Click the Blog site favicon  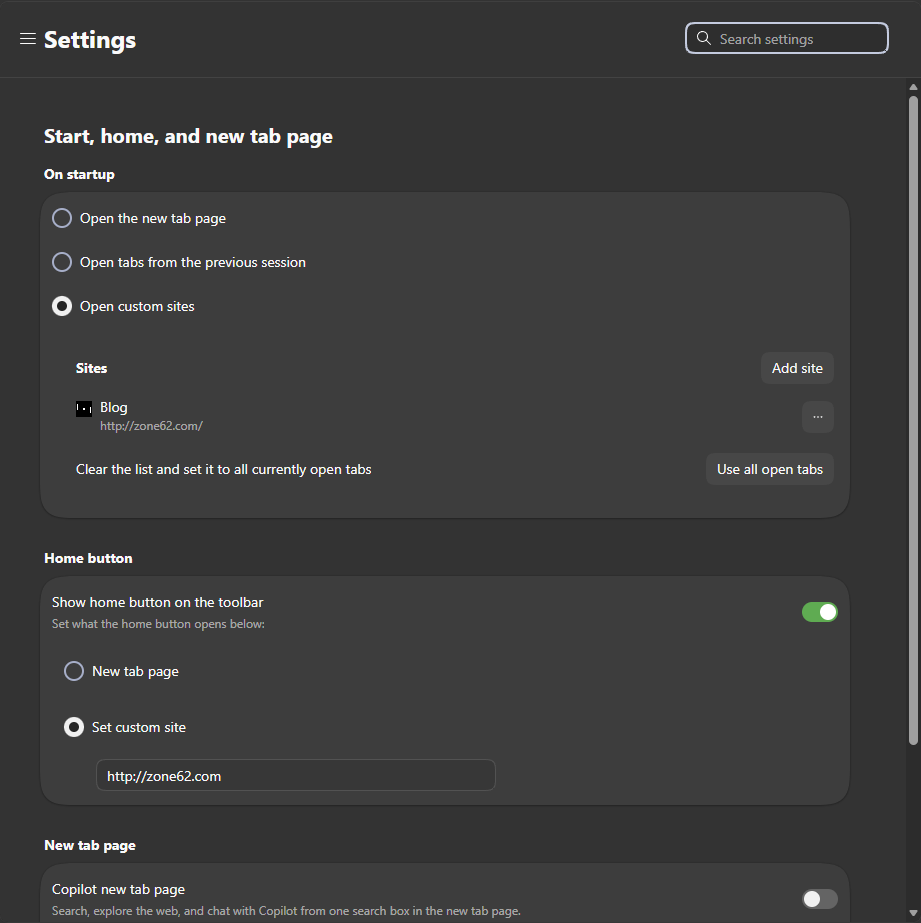tap(84, 409)
